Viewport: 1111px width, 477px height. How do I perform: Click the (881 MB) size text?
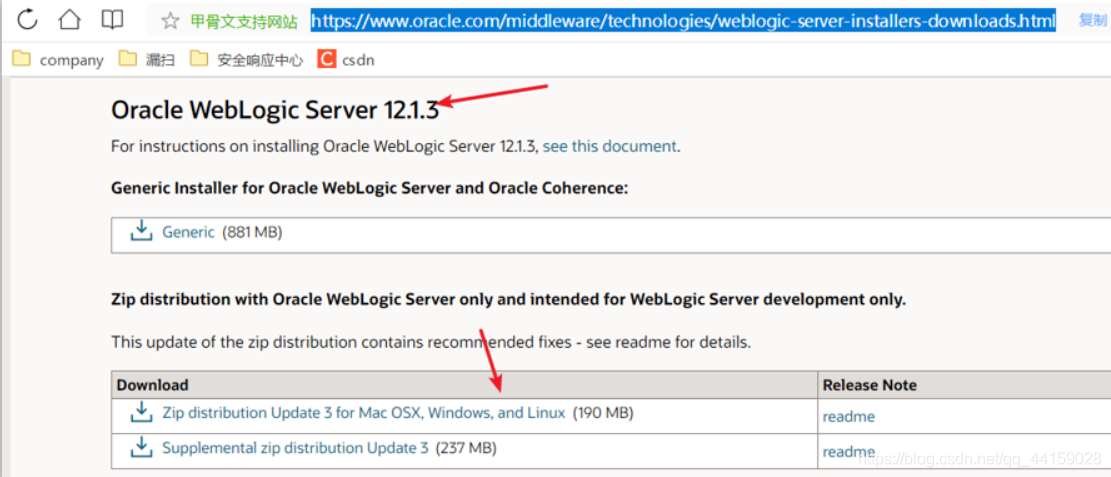pyautogui.click(x=252, y=232)
